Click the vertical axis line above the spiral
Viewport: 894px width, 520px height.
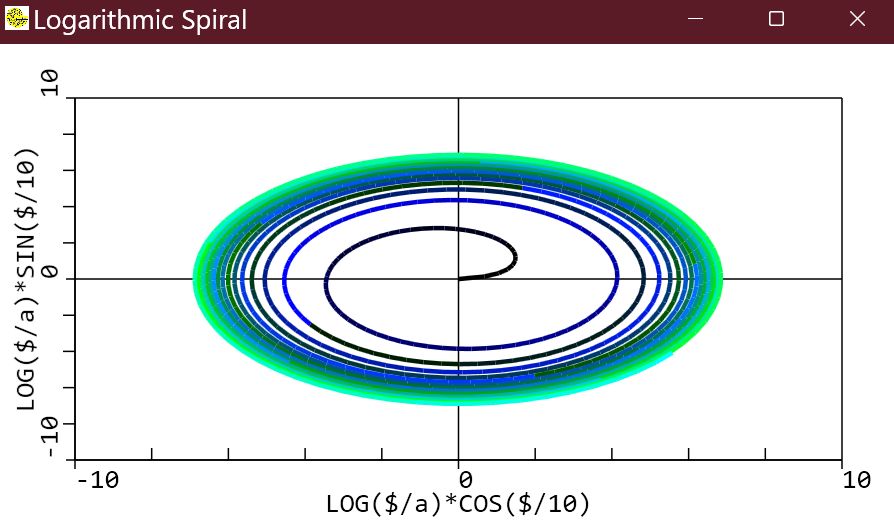(458, 125)
